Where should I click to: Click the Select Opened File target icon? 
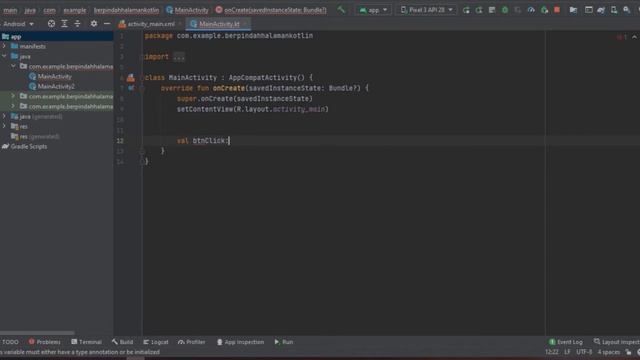click(51, 24)
